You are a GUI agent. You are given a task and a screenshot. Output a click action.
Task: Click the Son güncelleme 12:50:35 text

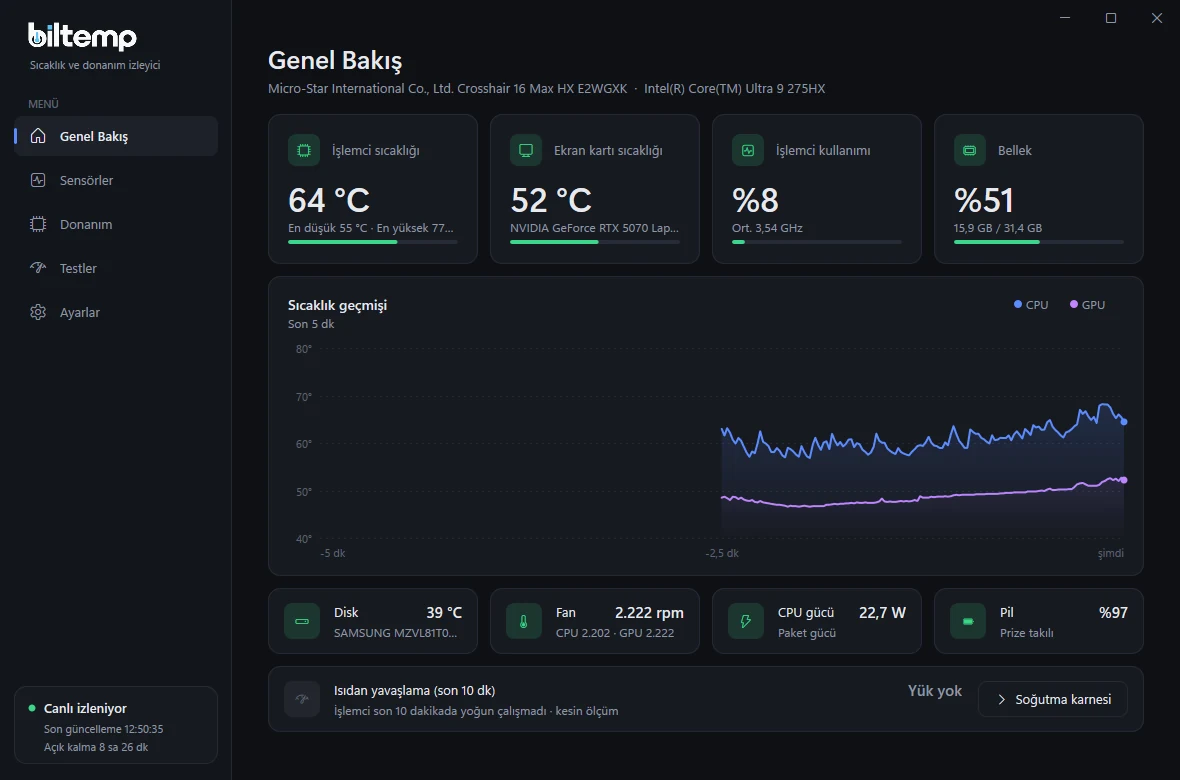[103, 729]
